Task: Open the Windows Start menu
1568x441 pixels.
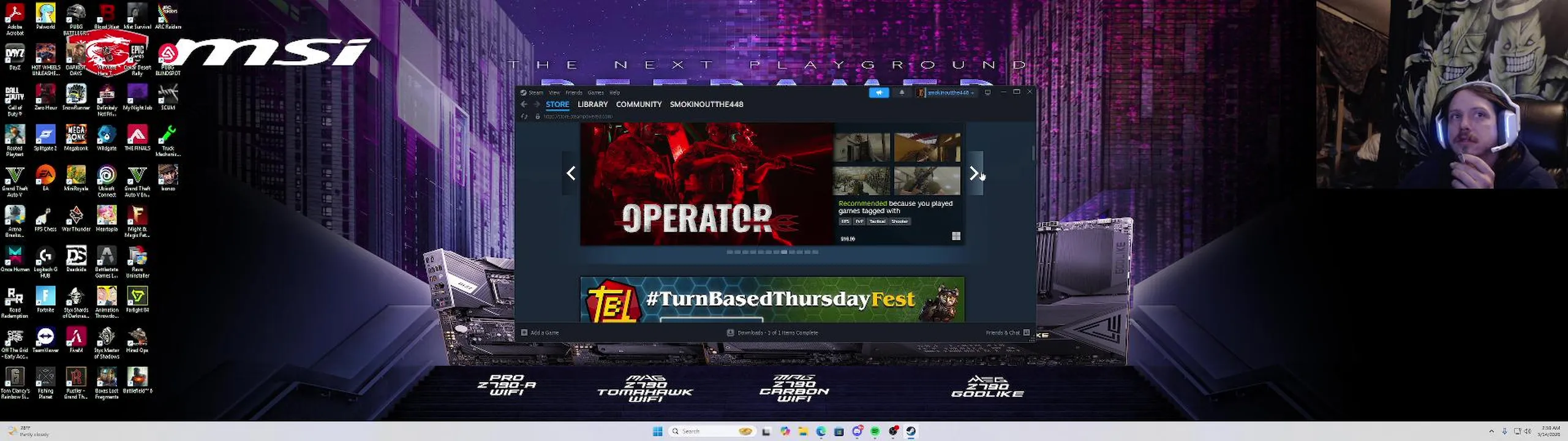Action: [658, 431]
